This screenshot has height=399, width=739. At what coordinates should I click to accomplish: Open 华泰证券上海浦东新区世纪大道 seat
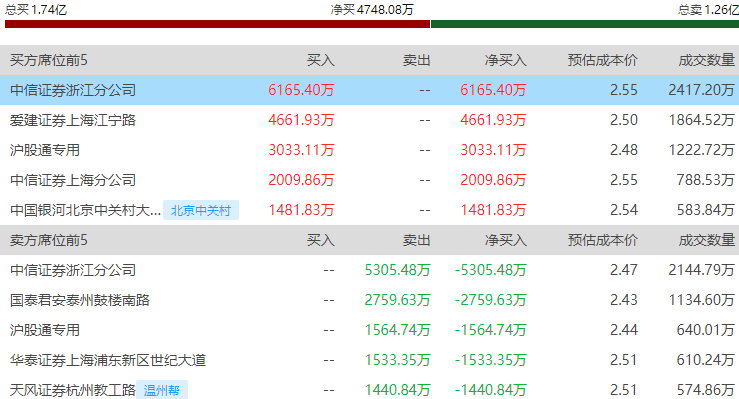[x=108, y=360]
